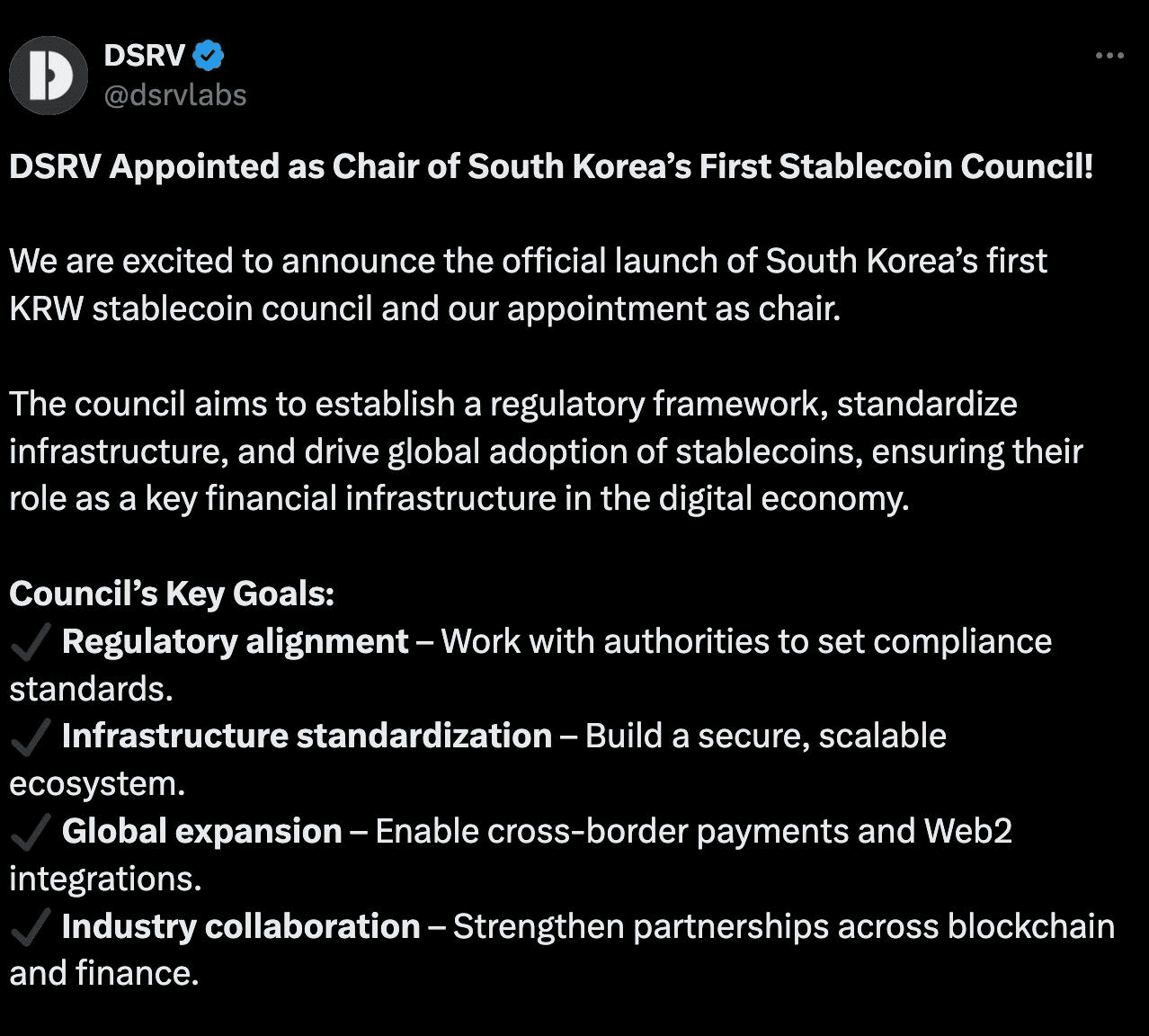The image size is (1149, 1036).
Task: Open the DSRV profile avatar
Action: point(49,76)
